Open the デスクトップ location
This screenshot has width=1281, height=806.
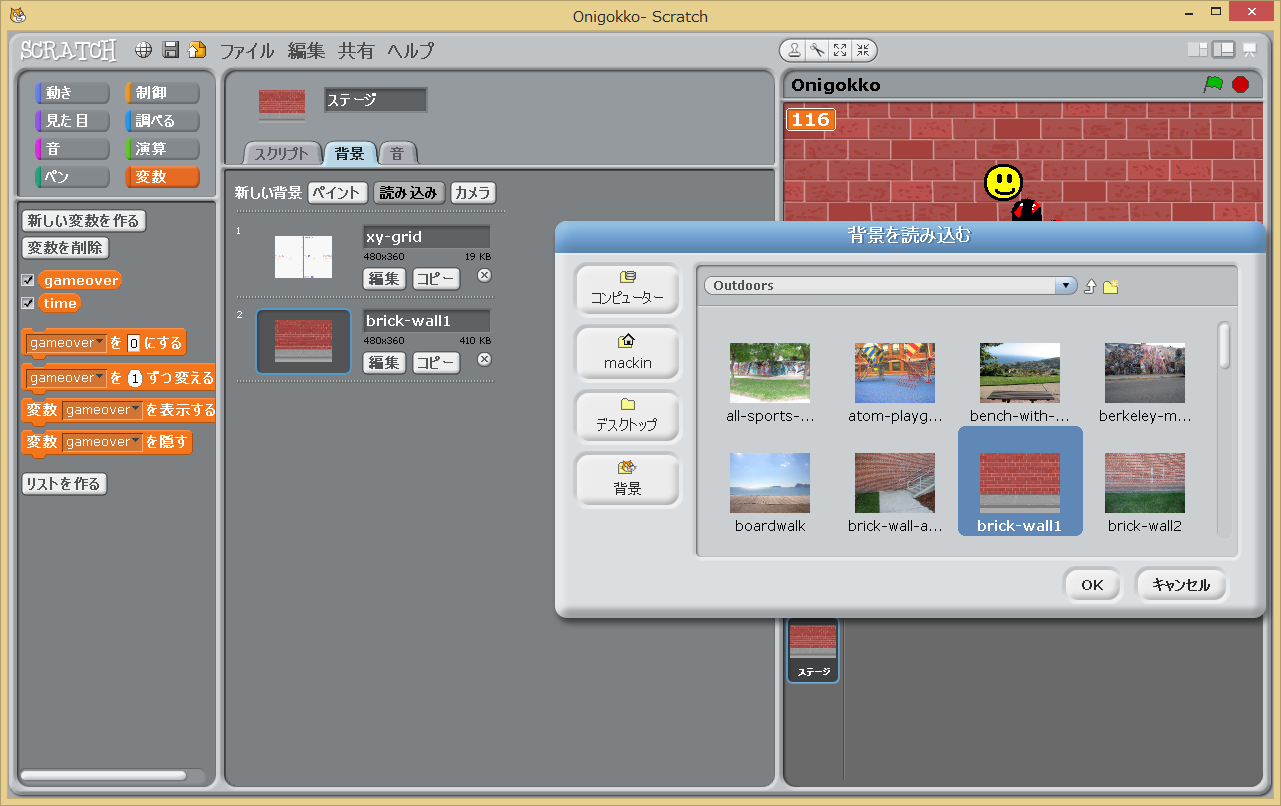627,415
